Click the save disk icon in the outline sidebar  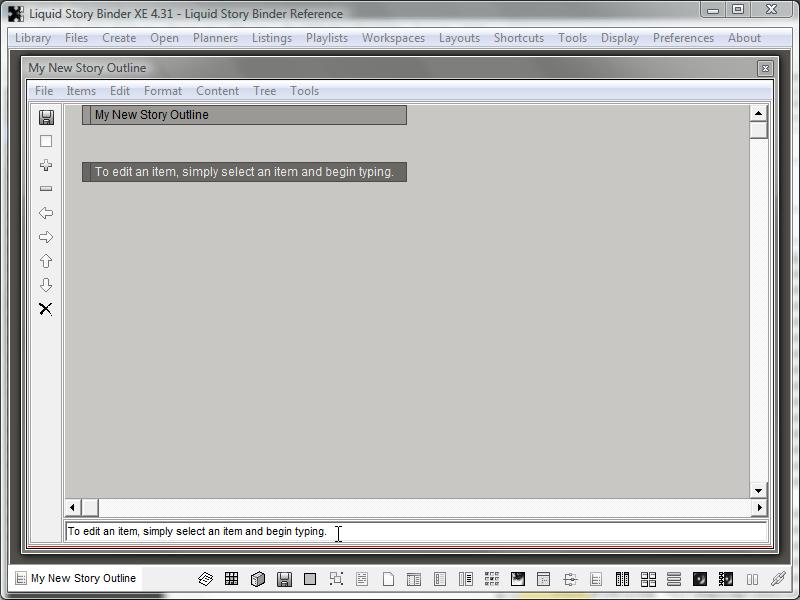click(46, 117)
